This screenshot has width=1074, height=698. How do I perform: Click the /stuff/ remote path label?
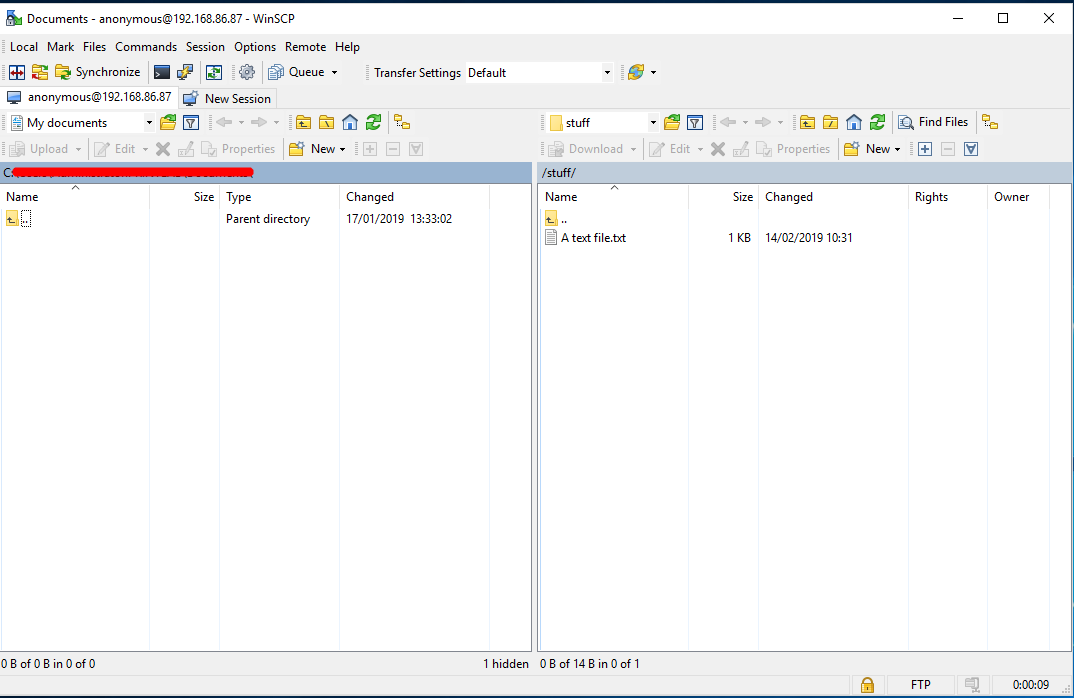click(559, 173)
